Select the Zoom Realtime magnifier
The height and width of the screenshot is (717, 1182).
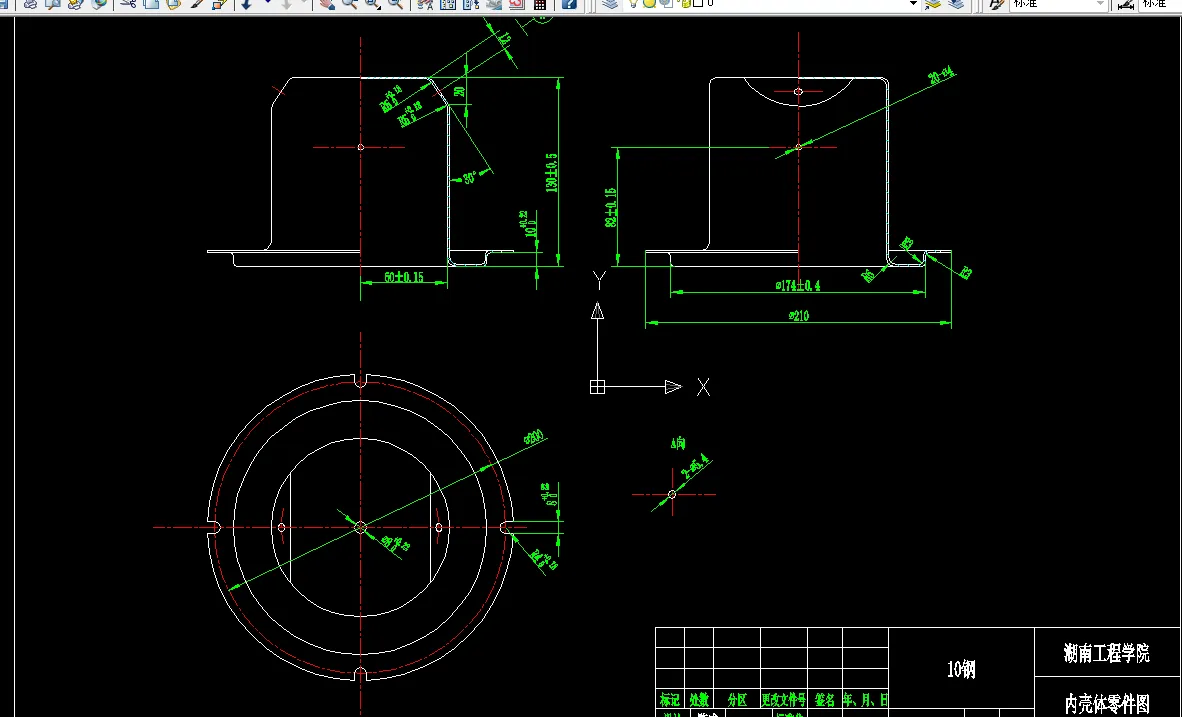tap(349, 4)
